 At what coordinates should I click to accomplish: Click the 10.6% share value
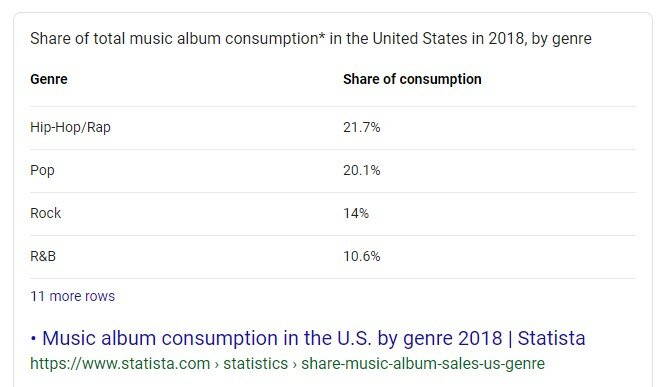pos(362,256)
